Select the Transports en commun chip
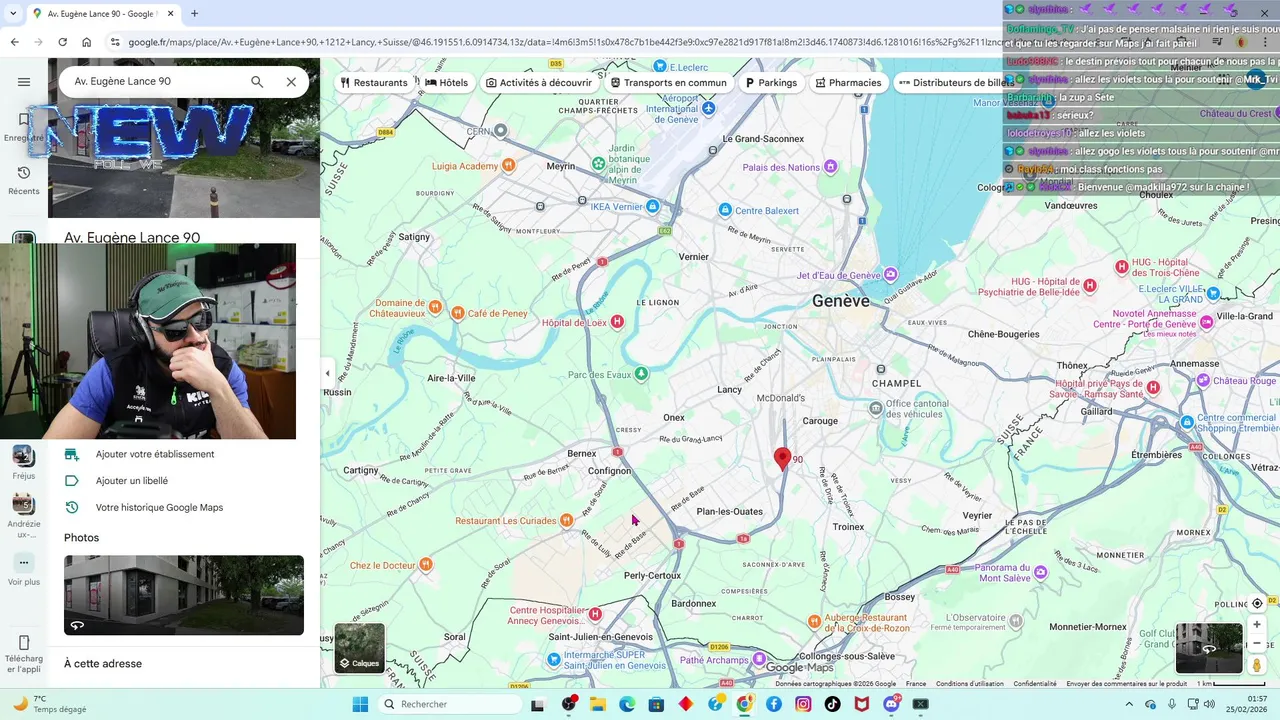 [668, 83]
